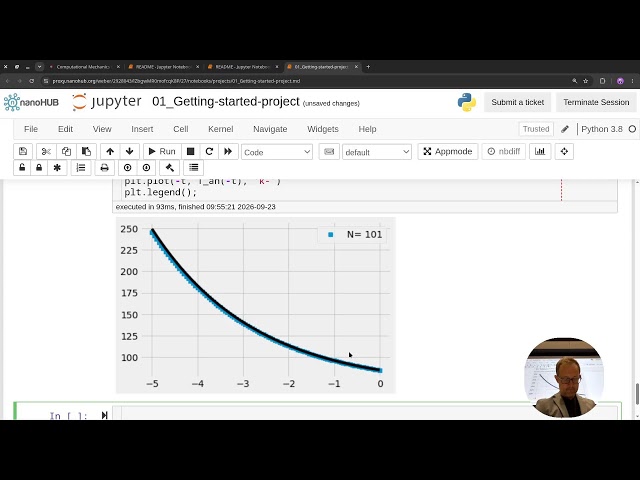Click the printer icon
Screen dimensions: 640x480
pyautogui.click(x=104, y=167)
